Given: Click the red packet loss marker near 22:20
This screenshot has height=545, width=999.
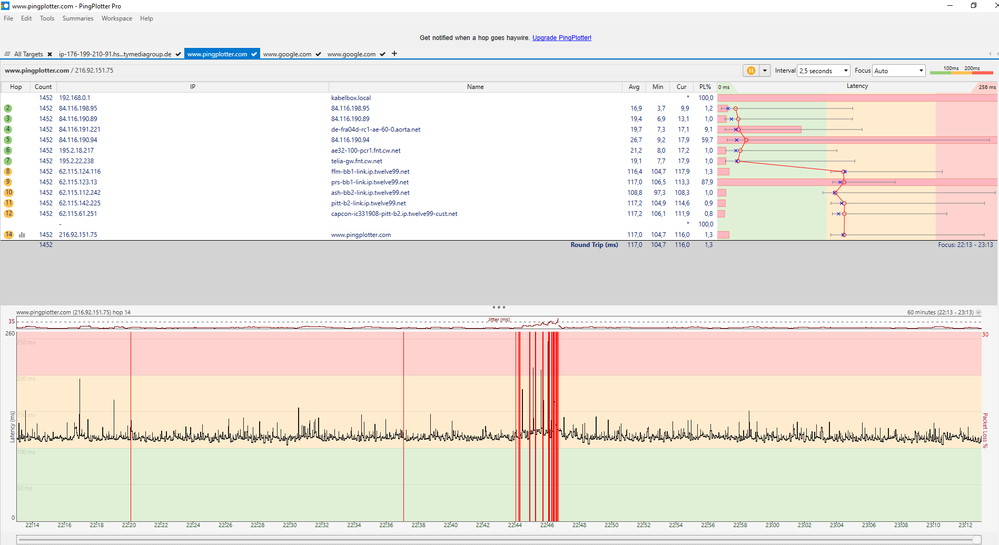Looking at the screenshot, I should click(131, 426).
